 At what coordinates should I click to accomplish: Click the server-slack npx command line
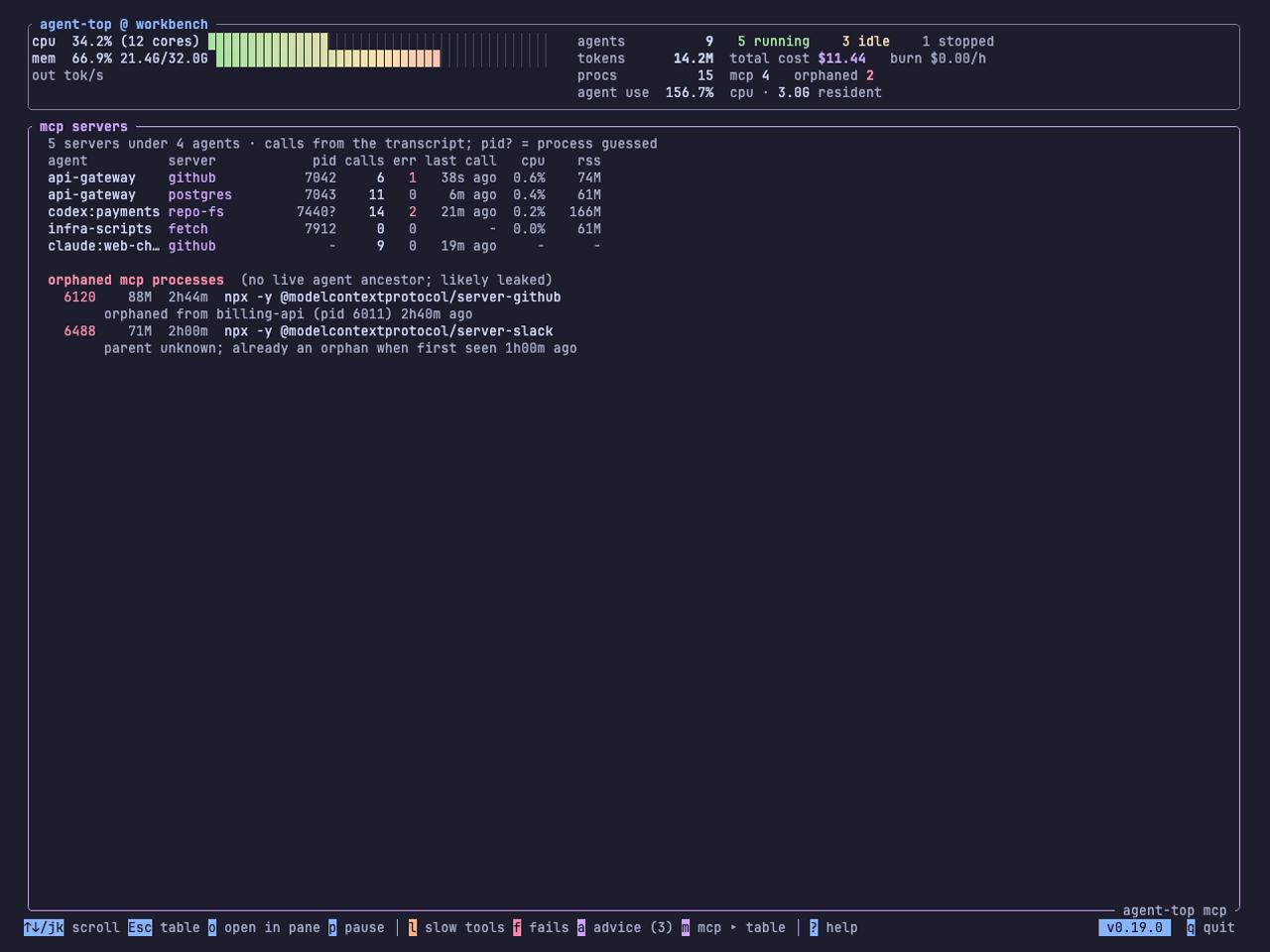point(389,331)
